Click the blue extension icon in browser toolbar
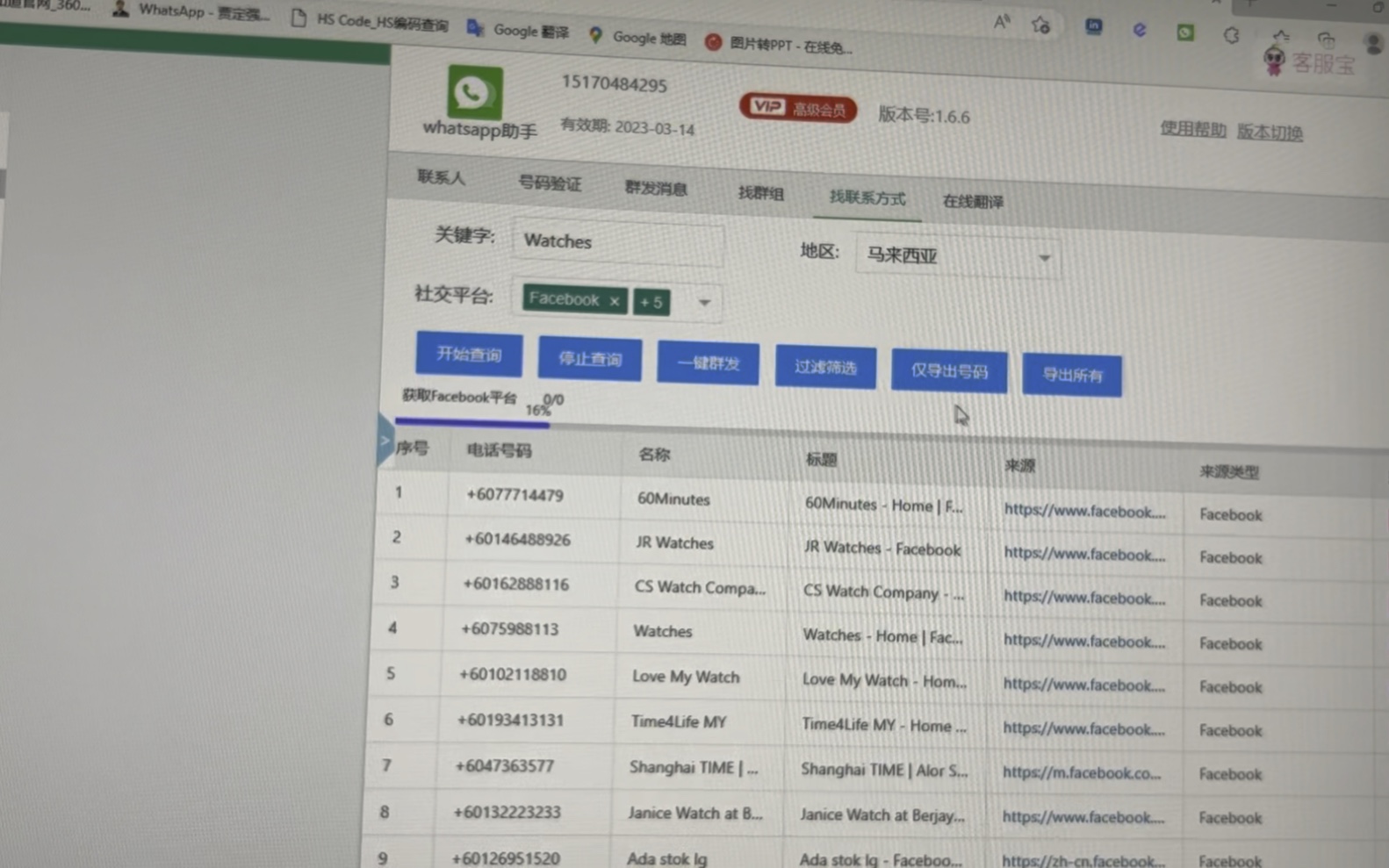The image size is (1389, 868). (1094, 26)
